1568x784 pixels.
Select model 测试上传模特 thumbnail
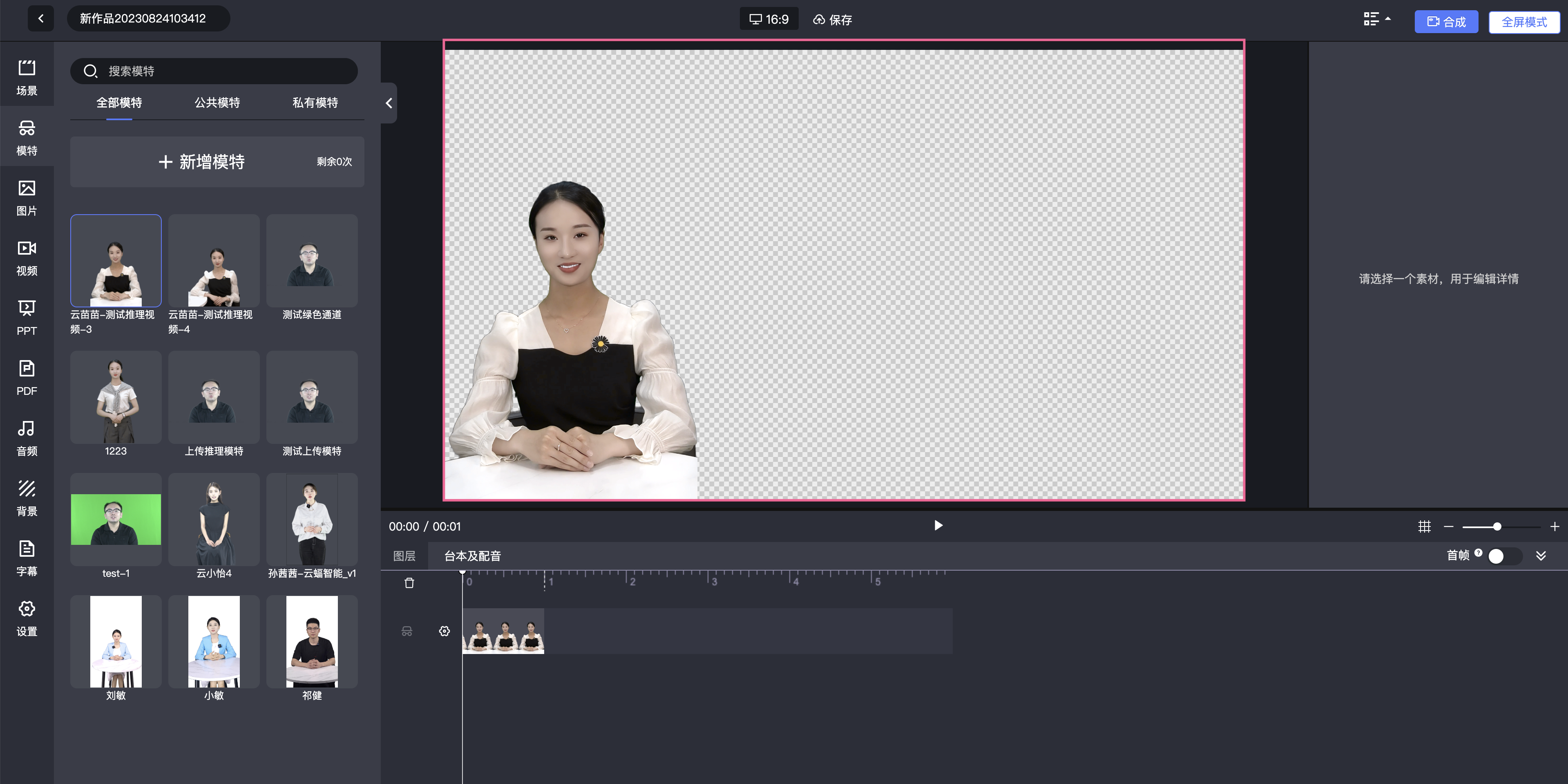pos(312,397)
